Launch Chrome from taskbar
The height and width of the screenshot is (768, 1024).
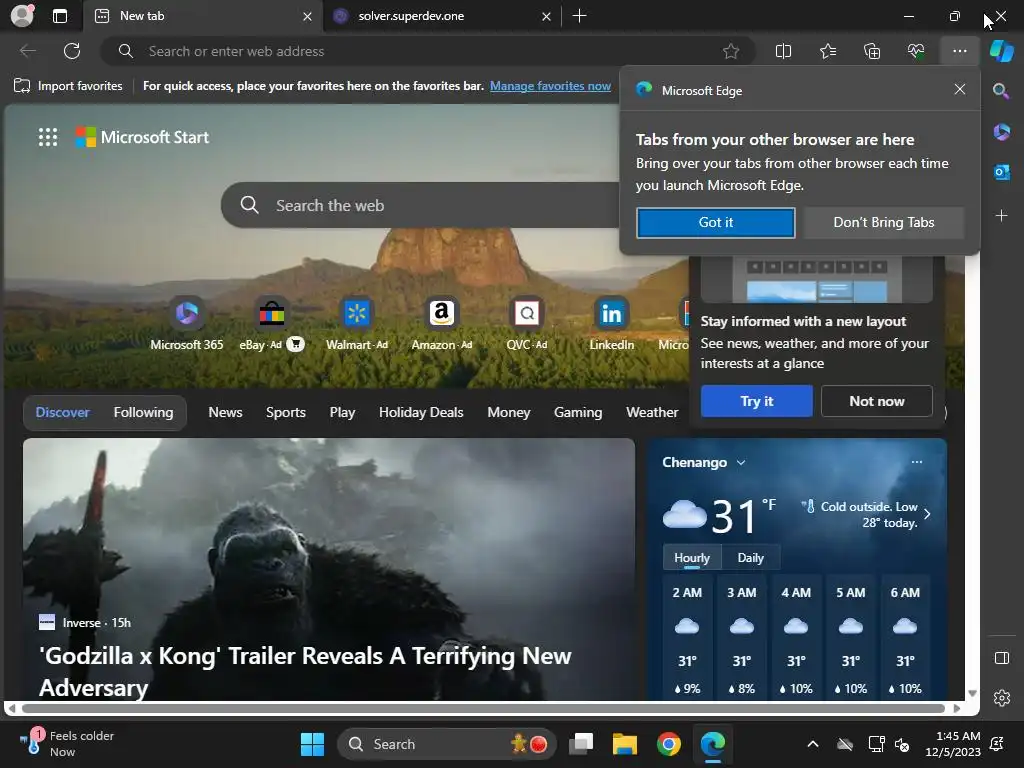point(669,744)
